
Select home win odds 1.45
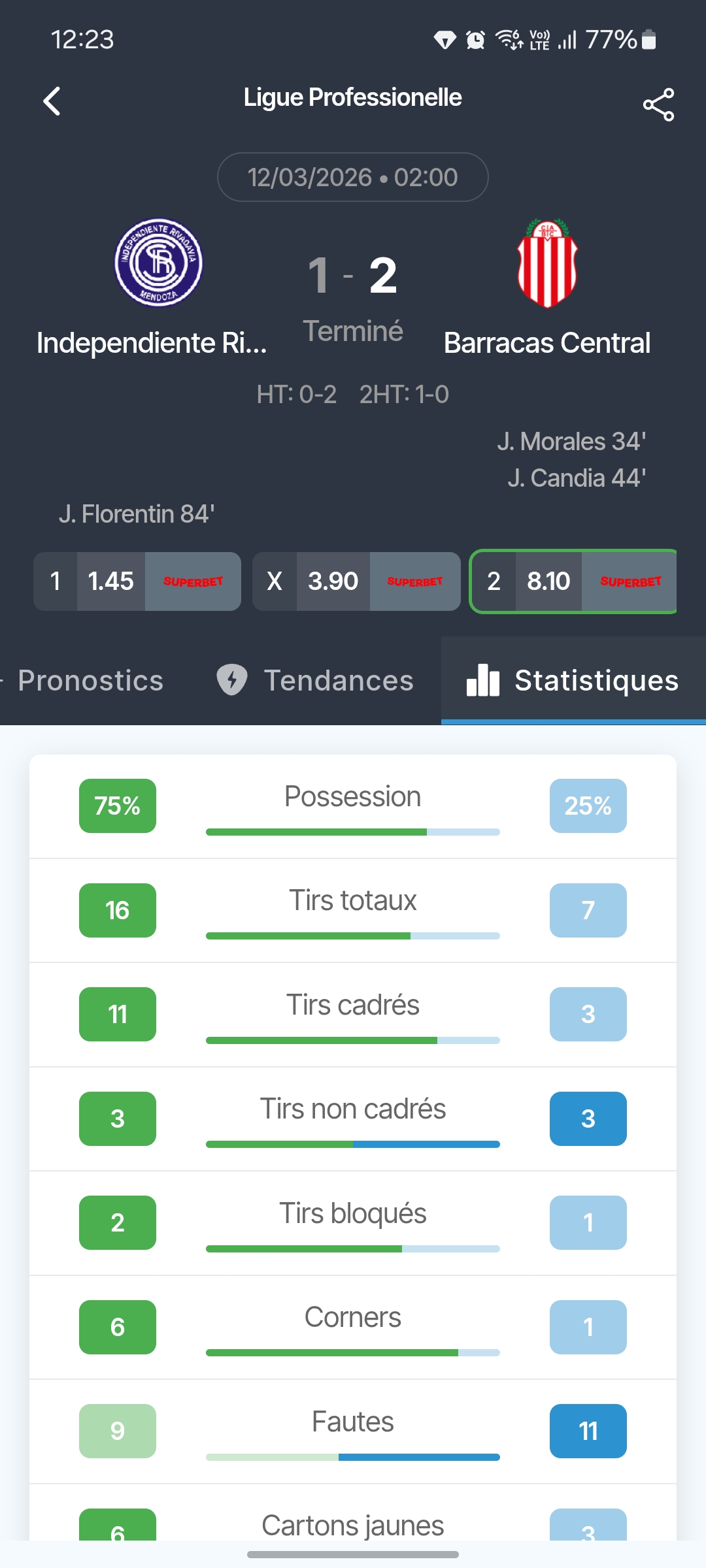point(137,581)
